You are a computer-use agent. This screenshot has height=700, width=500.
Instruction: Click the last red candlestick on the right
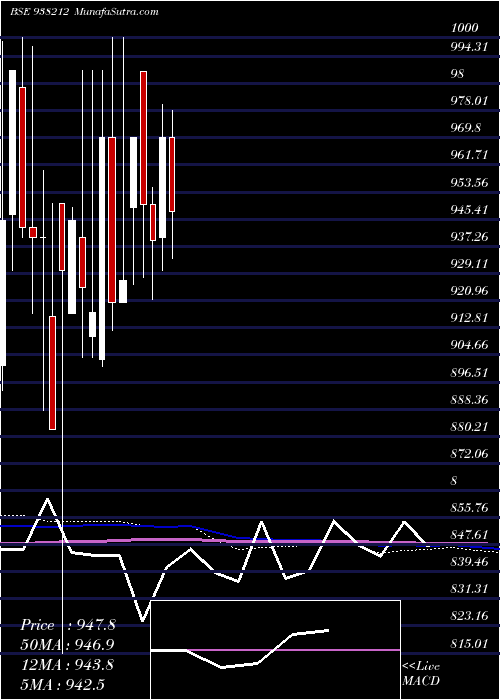[x=172, y=174]
